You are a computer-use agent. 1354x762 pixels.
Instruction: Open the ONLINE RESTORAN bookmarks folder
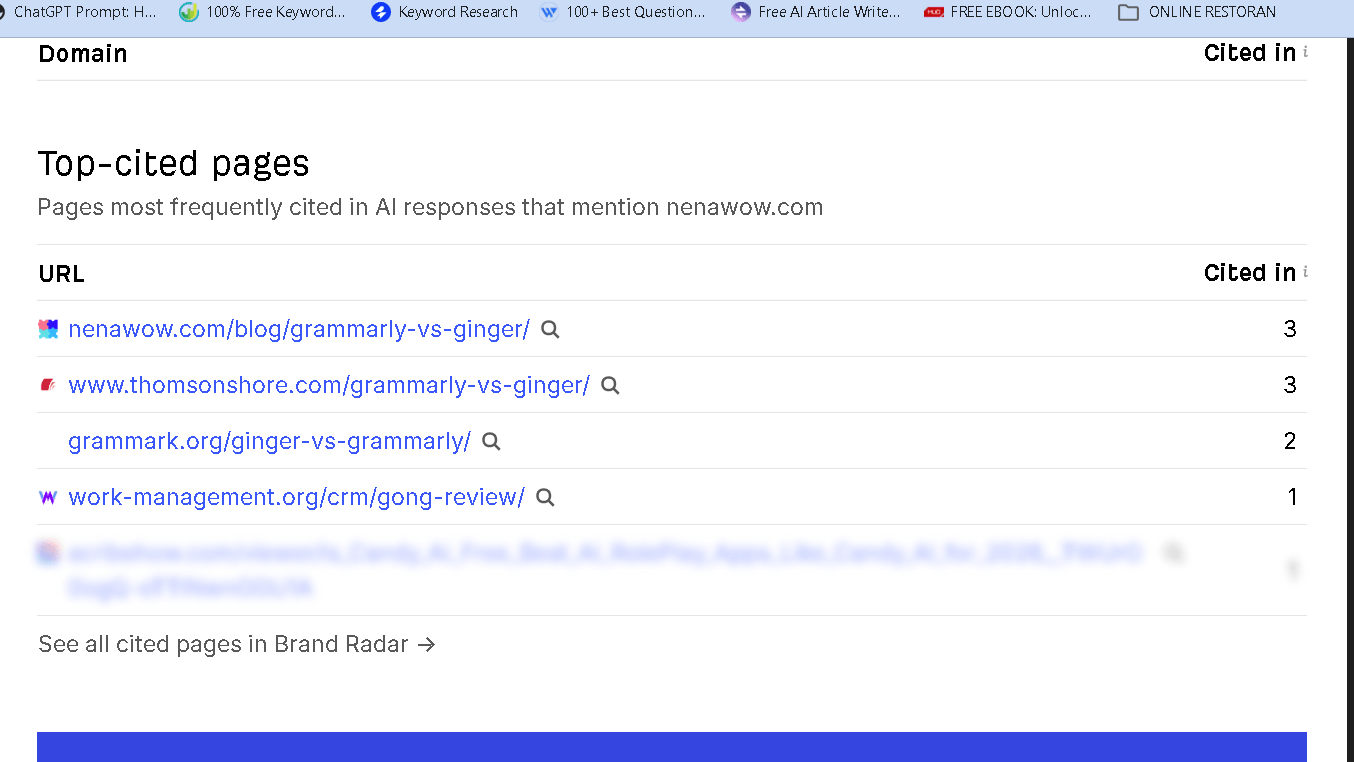tap(1197, 12)
